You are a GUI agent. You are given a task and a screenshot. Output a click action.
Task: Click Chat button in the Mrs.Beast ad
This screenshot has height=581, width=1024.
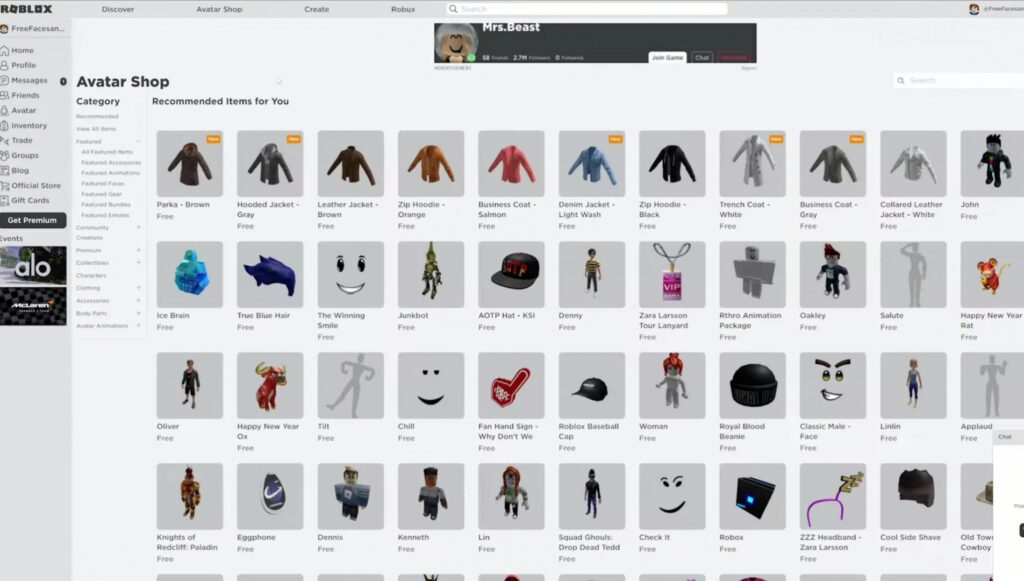pos(702,57)
